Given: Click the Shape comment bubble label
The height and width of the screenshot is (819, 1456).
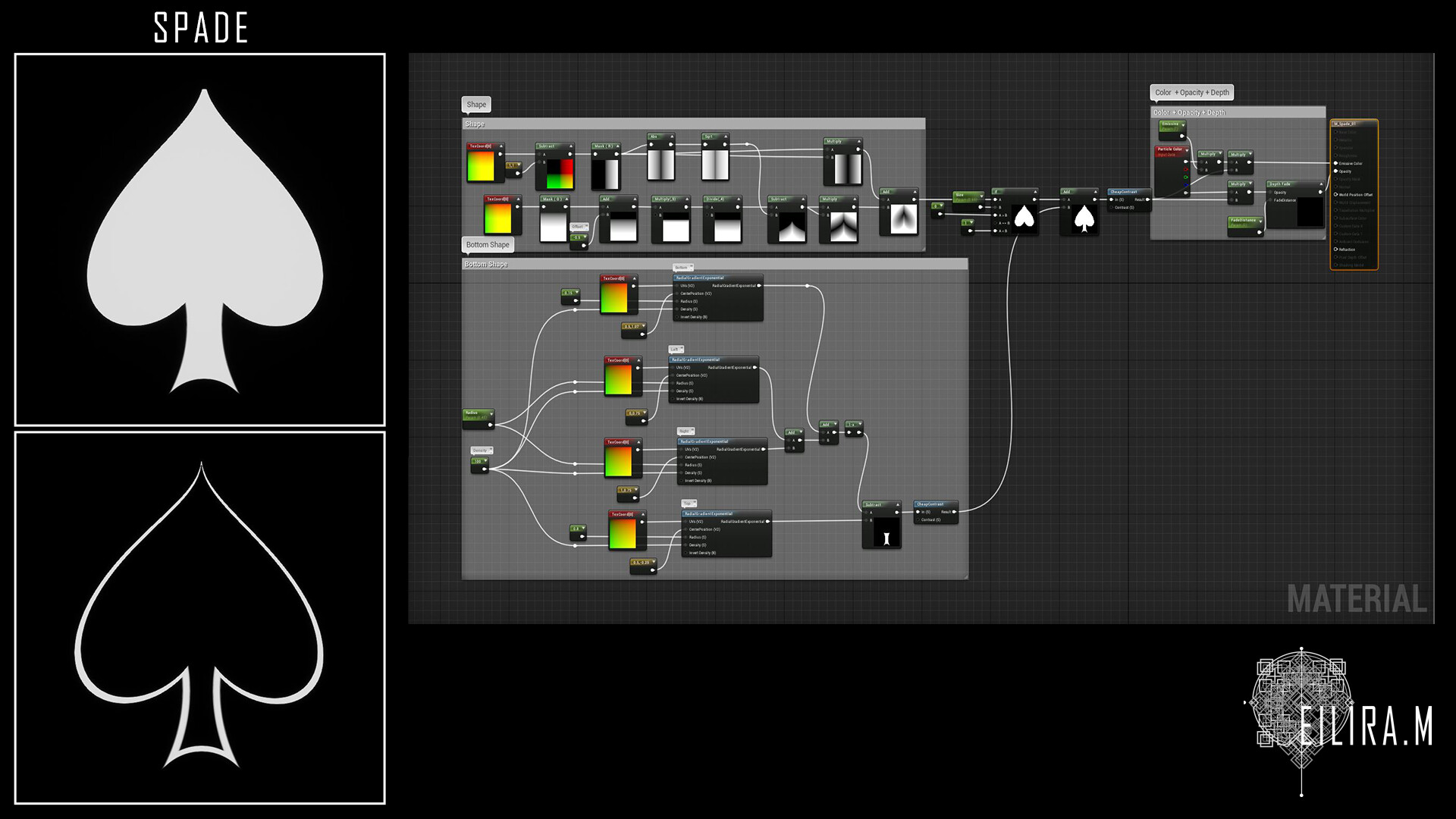Looking at the screenshot, I should tap(476, 105).
